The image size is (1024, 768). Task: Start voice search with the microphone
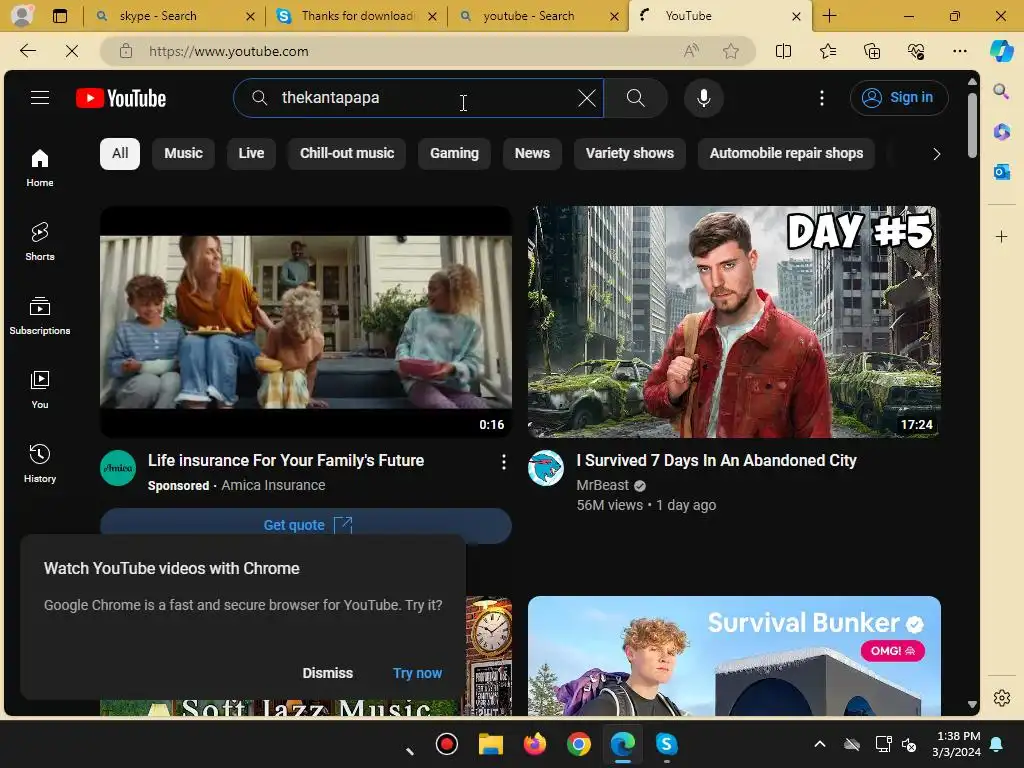point(703,98)
